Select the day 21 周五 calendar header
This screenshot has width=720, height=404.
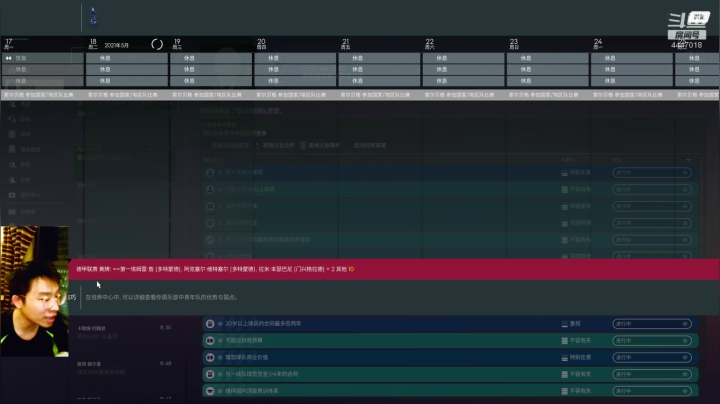(345, 44)
